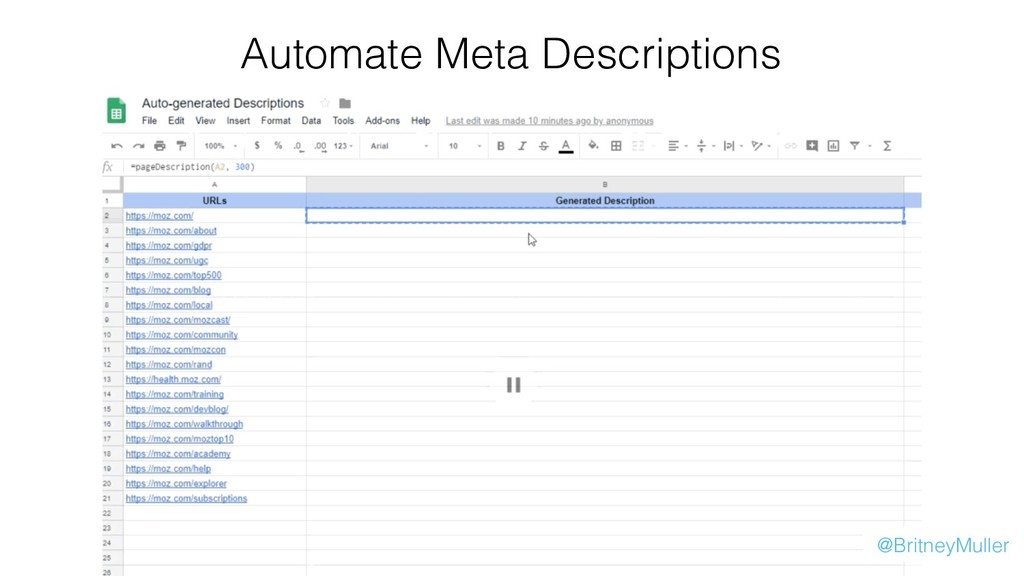Click the Filter funnel icon
The height and width of the screenshot is (576, 1024).
[x=854, y=146]
